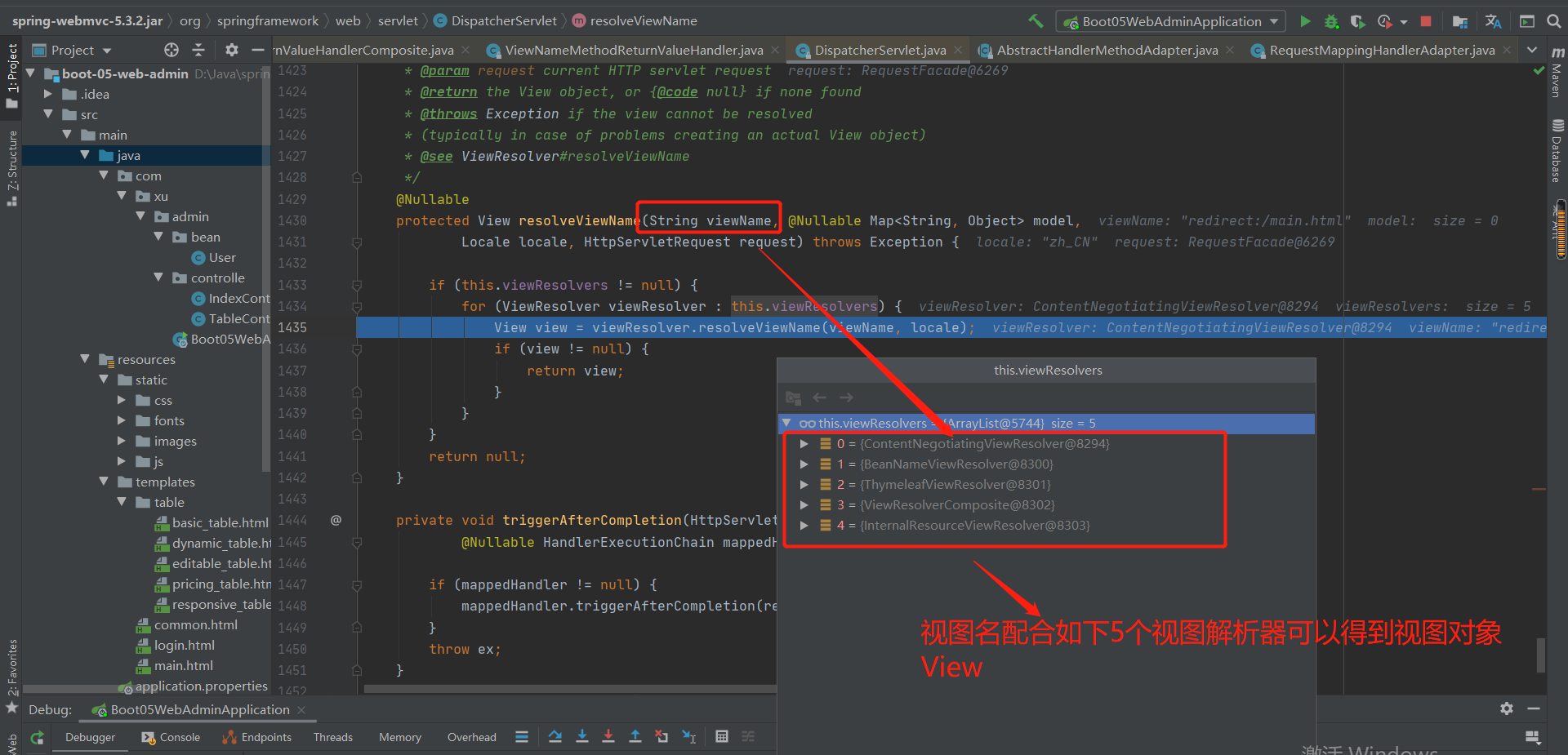The height and width of the screenshot is (755, 1568).
Task: Open the Maven tool window tab
Action: (1557, 72)
